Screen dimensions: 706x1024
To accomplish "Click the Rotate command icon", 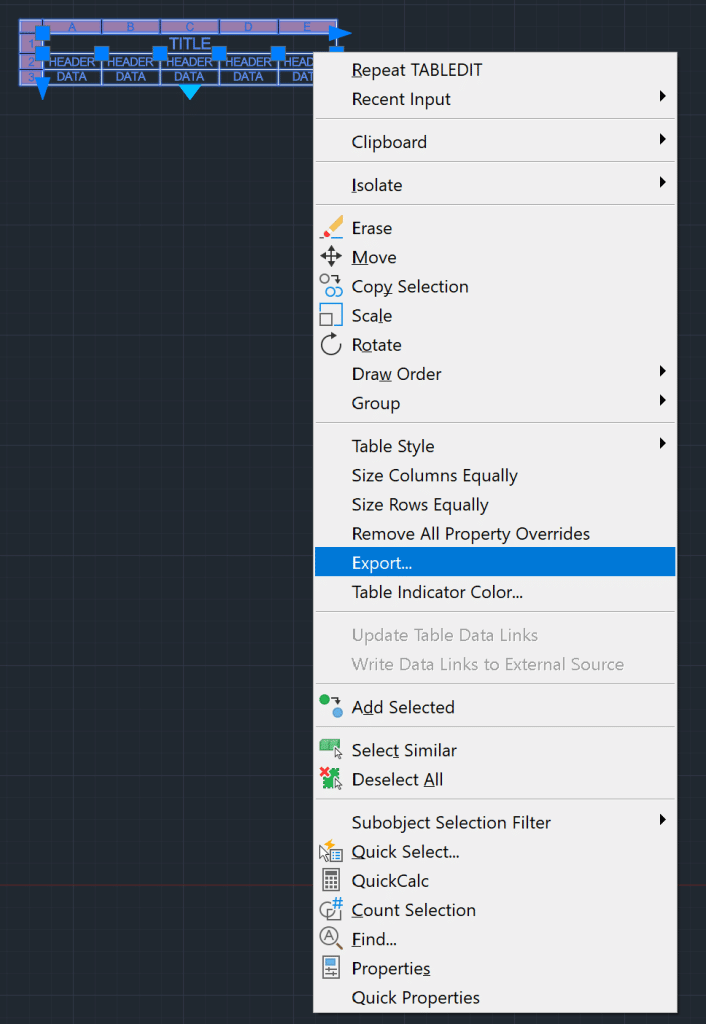I will 331,344.
